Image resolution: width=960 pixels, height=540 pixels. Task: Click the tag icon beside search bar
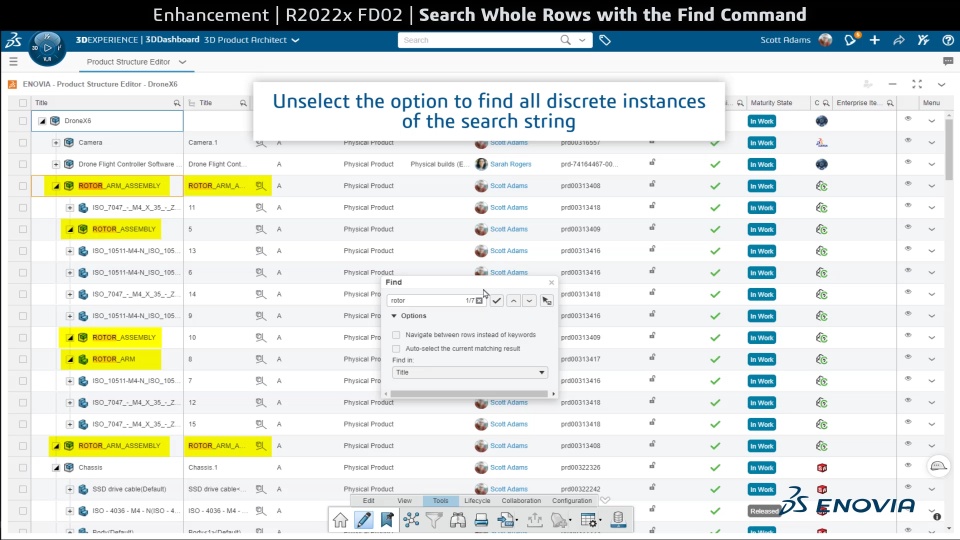click(605, 40)
